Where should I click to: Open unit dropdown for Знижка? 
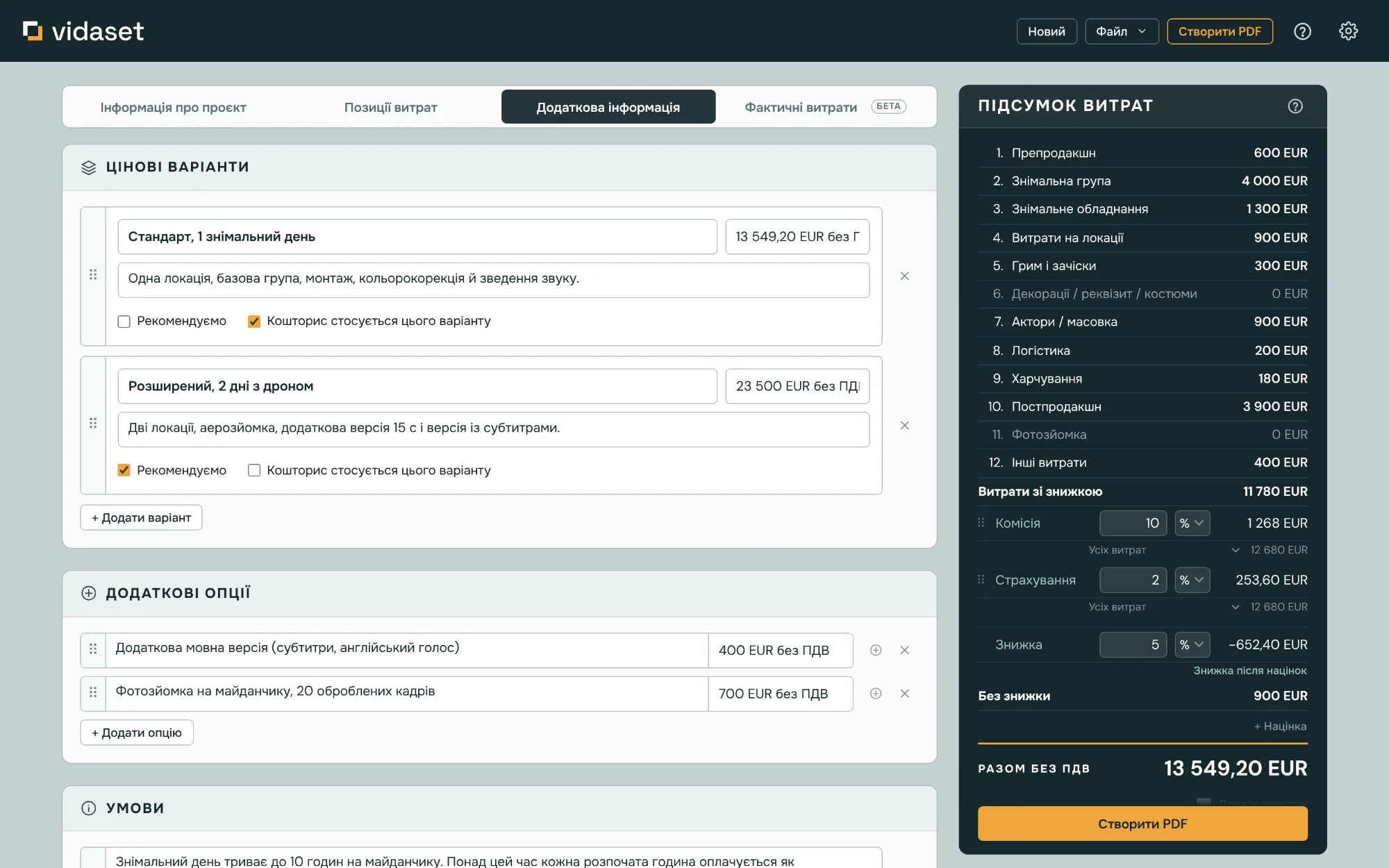click(x=1192, y=645)
